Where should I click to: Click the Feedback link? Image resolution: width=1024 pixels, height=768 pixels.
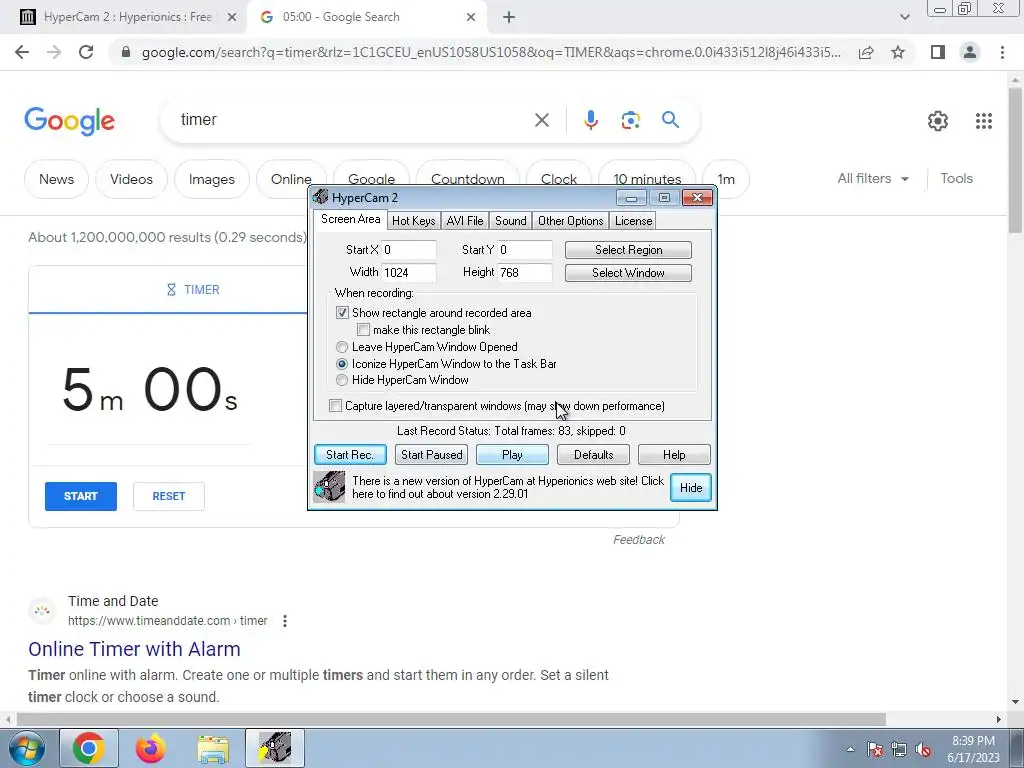pyautogui.click(x=639, y=539)
